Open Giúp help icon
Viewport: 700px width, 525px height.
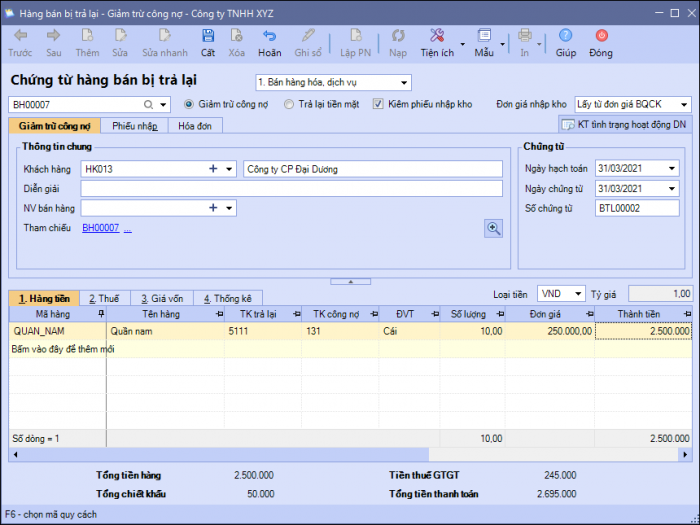pyautogui.click(x=566, y=36)
